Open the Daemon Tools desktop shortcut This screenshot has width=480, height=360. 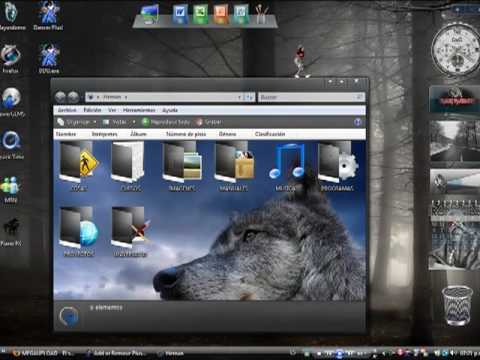(x=48, y=15)
